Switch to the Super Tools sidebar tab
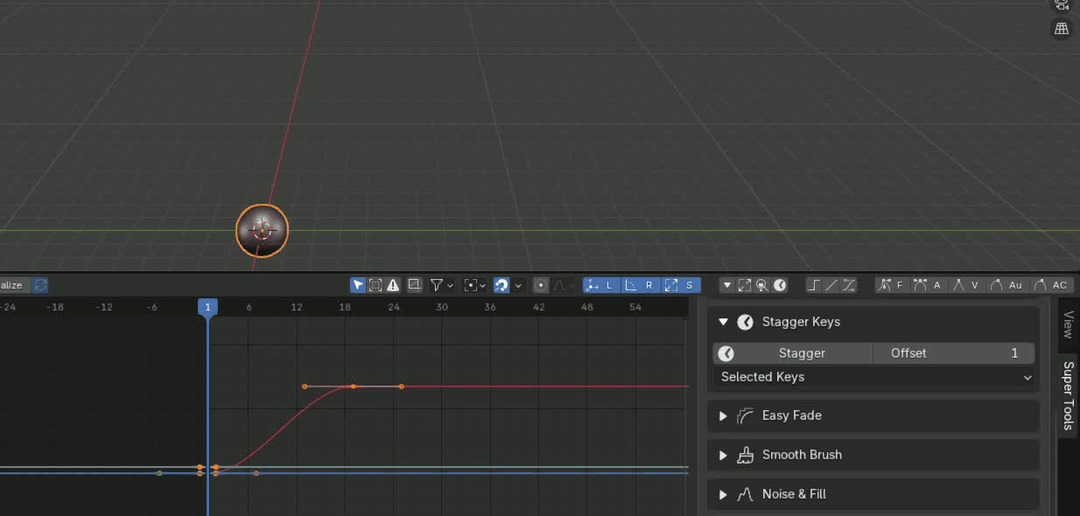Viewport: 1080px width, 516px height. point(1068,395)
